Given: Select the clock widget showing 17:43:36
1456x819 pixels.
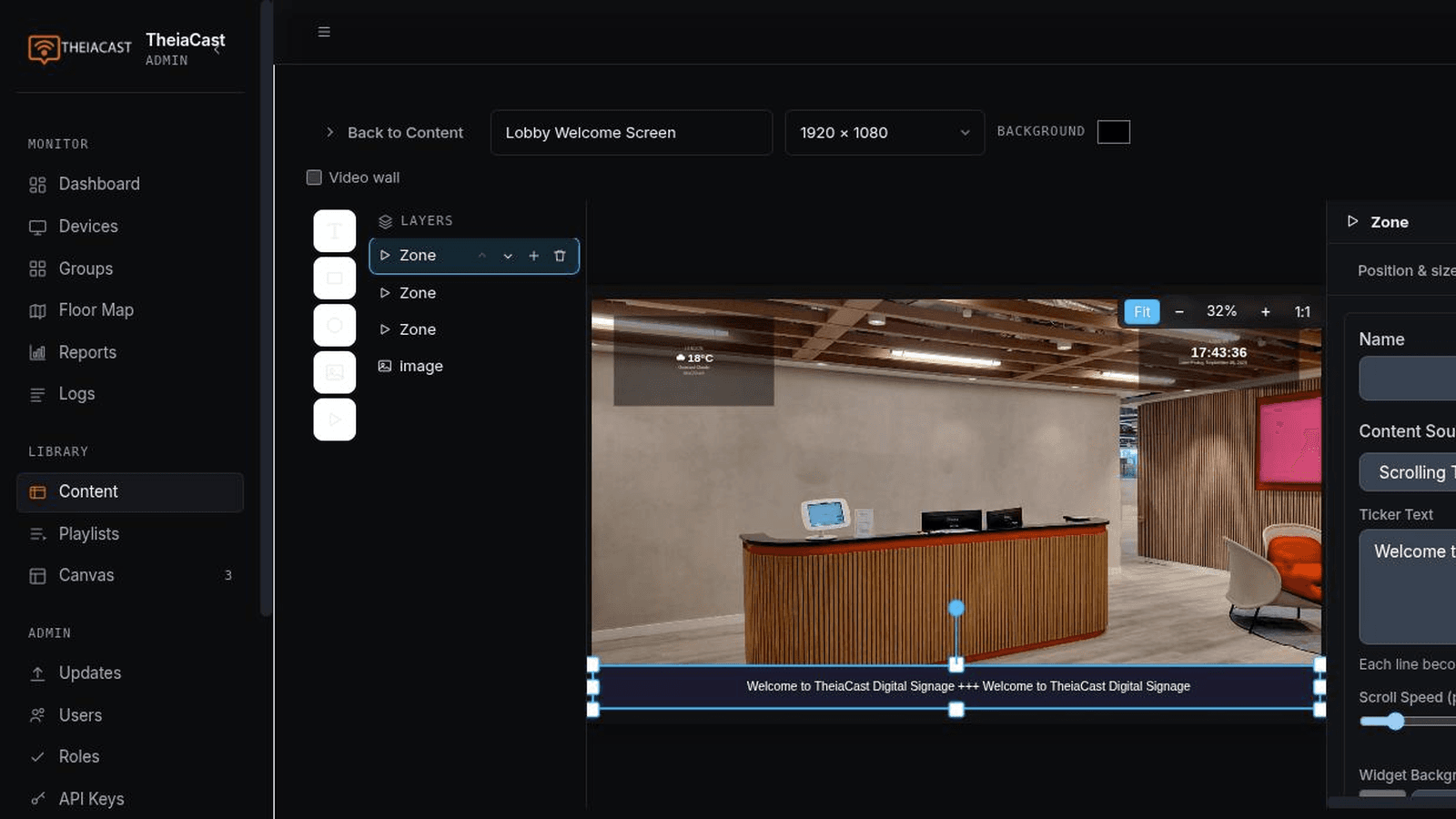Looking at the screenshot, I should pos(1218,355).
